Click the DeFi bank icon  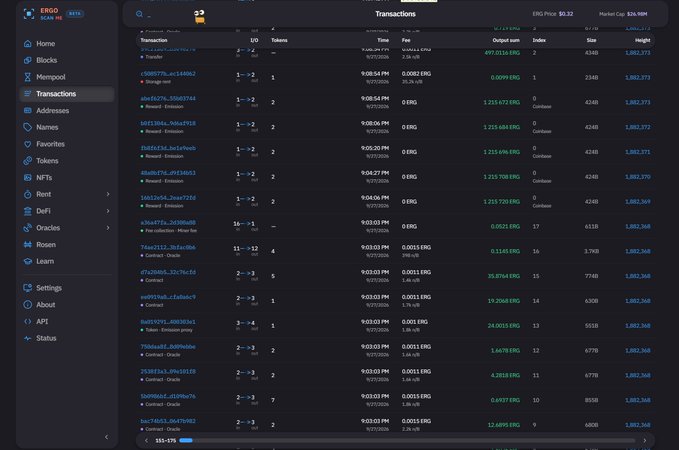28,211
